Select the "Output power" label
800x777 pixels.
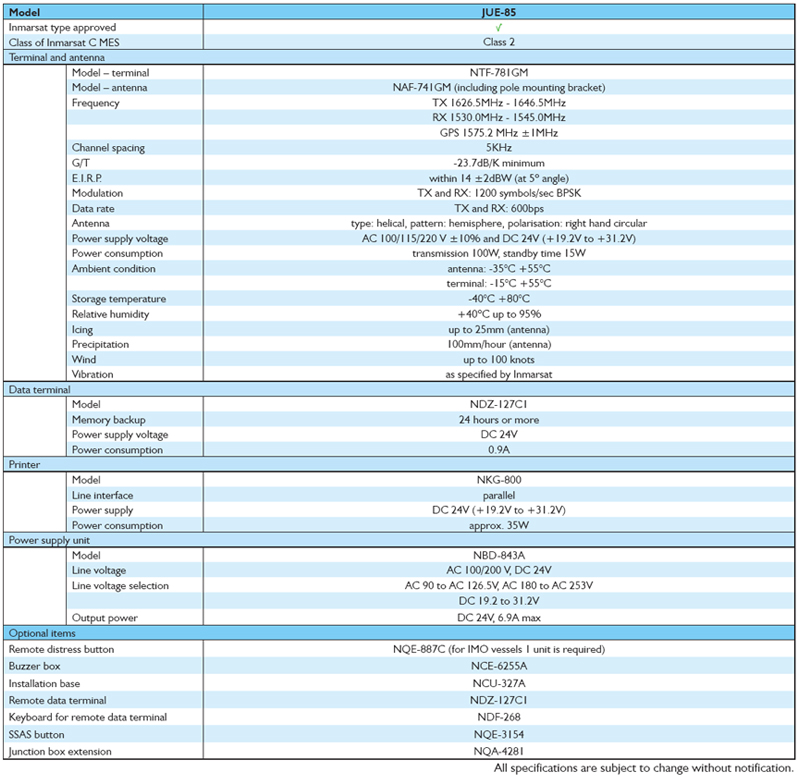tap(105, 618)
